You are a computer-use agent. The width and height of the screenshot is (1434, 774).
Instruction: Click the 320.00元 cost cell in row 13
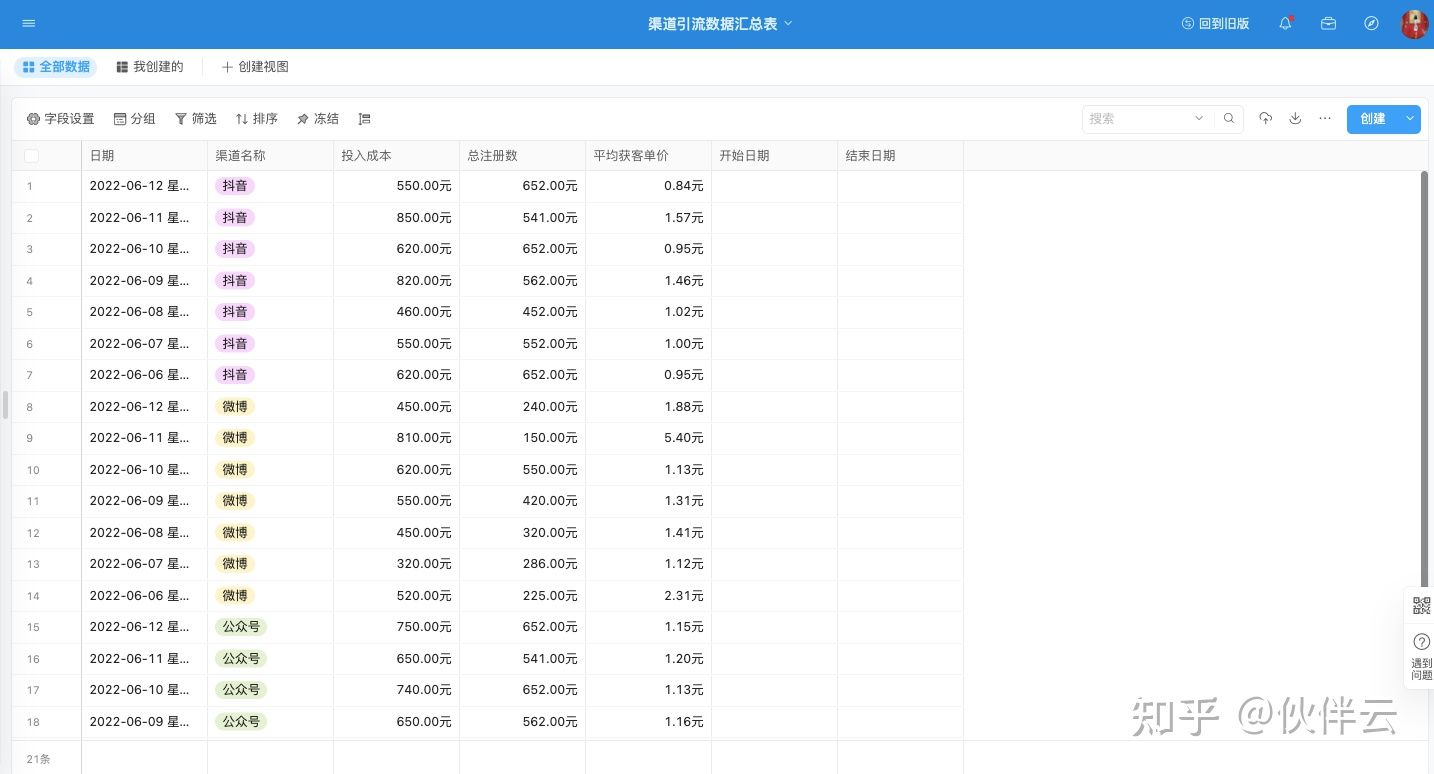(x=396, y=564)
